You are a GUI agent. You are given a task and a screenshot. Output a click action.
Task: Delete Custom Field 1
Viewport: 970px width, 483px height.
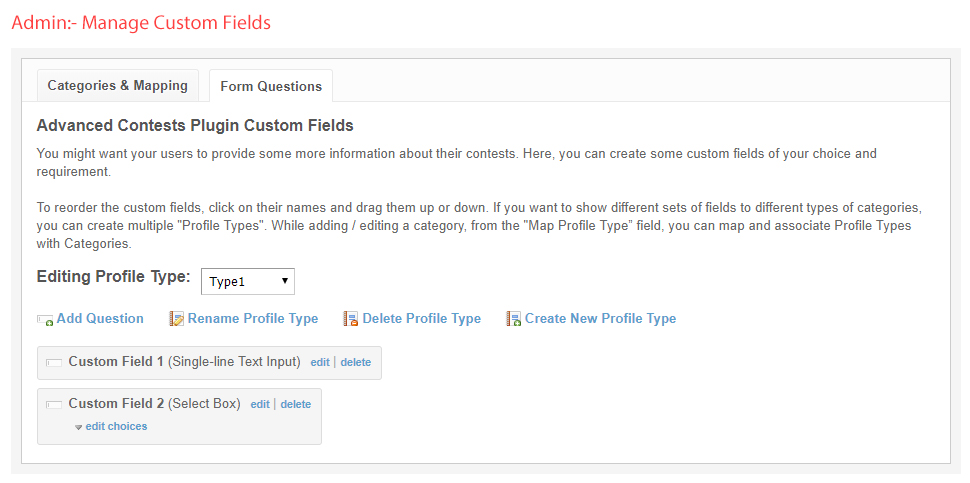pyautogui.click(x=355, y=363)
